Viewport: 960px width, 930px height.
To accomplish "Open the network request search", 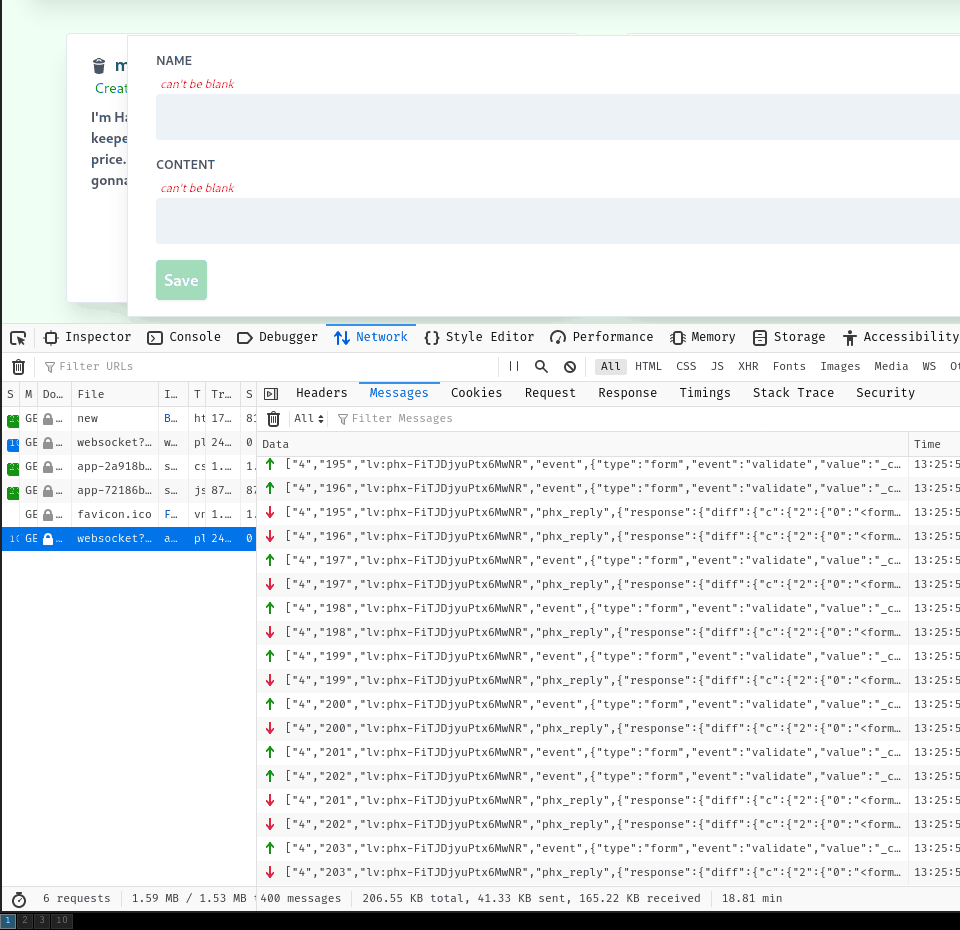I will [x=541, y=366].
